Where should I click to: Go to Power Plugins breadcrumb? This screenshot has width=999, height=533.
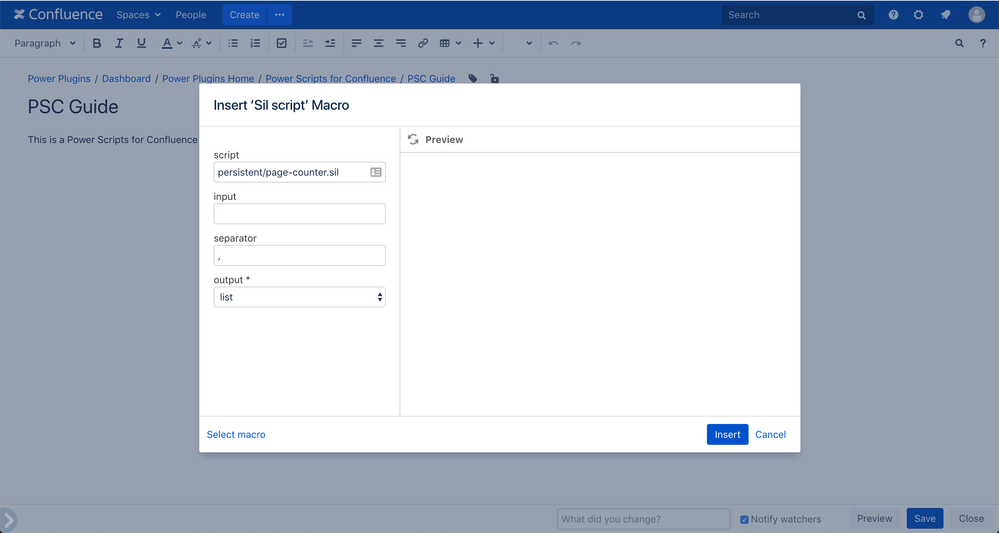[59, 78]
